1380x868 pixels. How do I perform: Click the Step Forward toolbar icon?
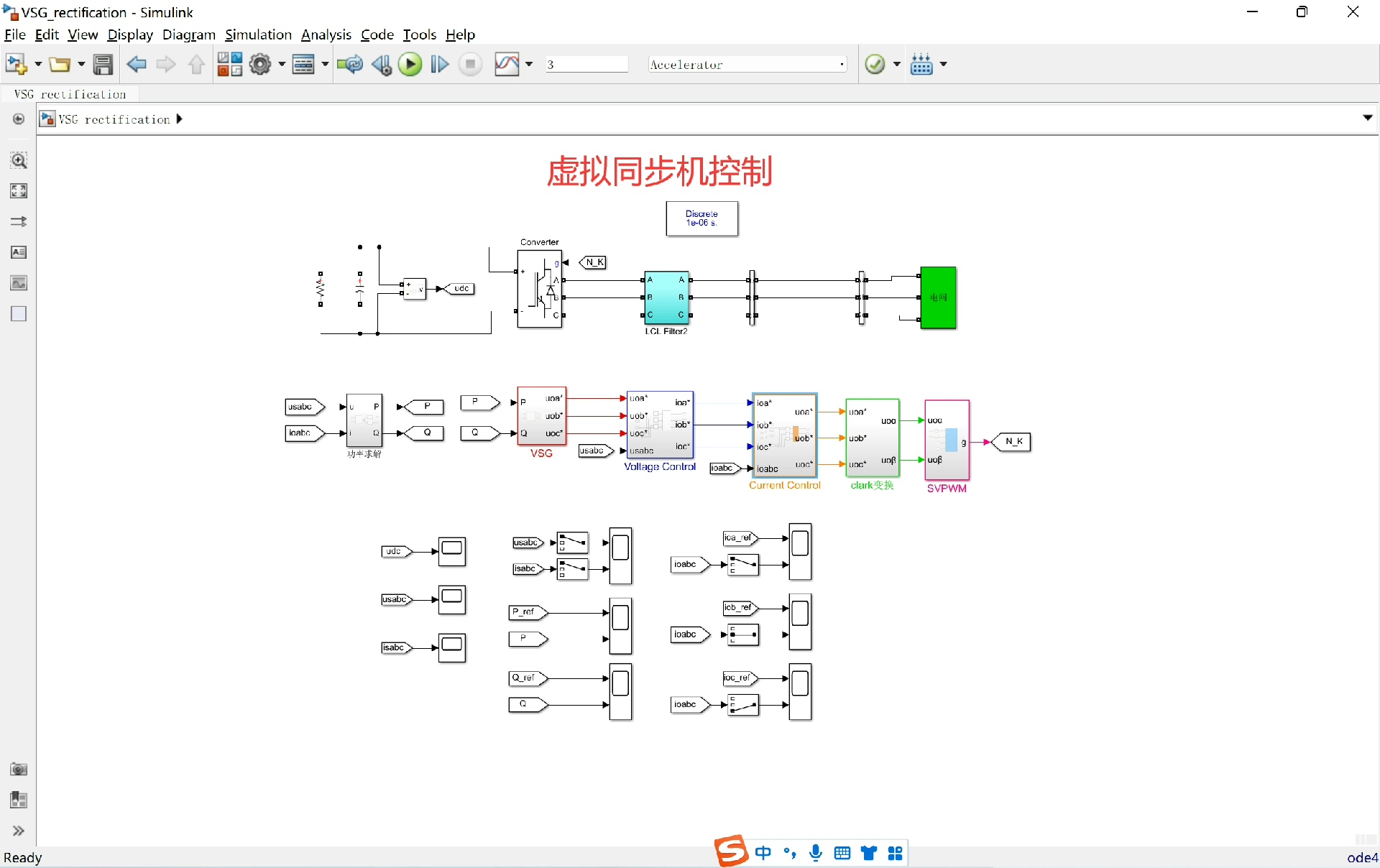tap(440, 65)
